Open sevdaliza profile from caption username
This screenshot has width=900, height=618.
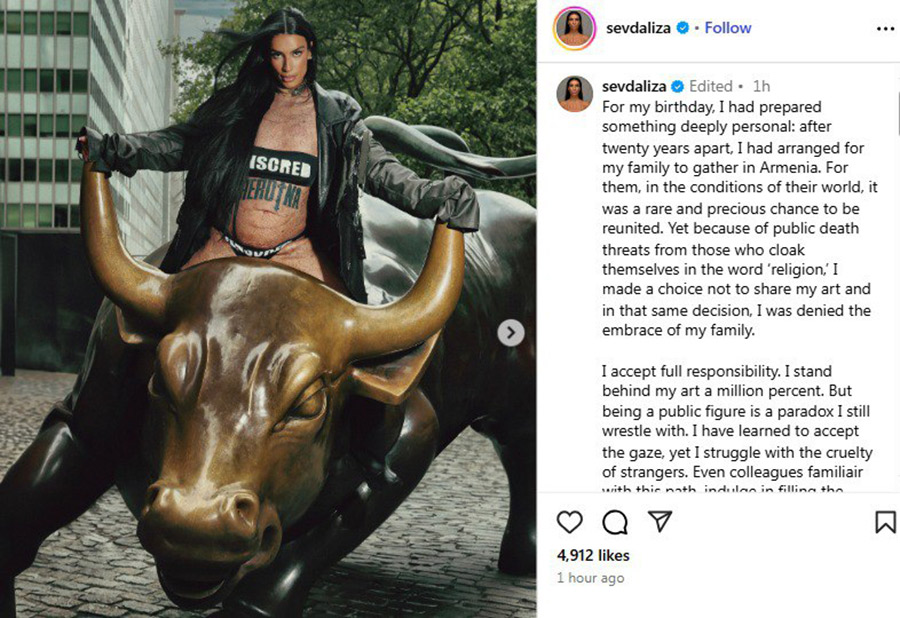(634, 86)
